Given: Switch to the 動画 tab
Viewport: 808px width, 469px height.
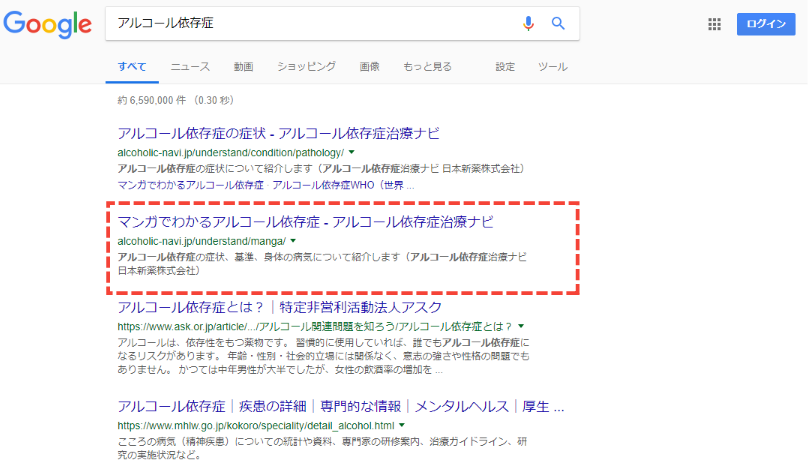Looking at the screenshot, I should (243, 66).
